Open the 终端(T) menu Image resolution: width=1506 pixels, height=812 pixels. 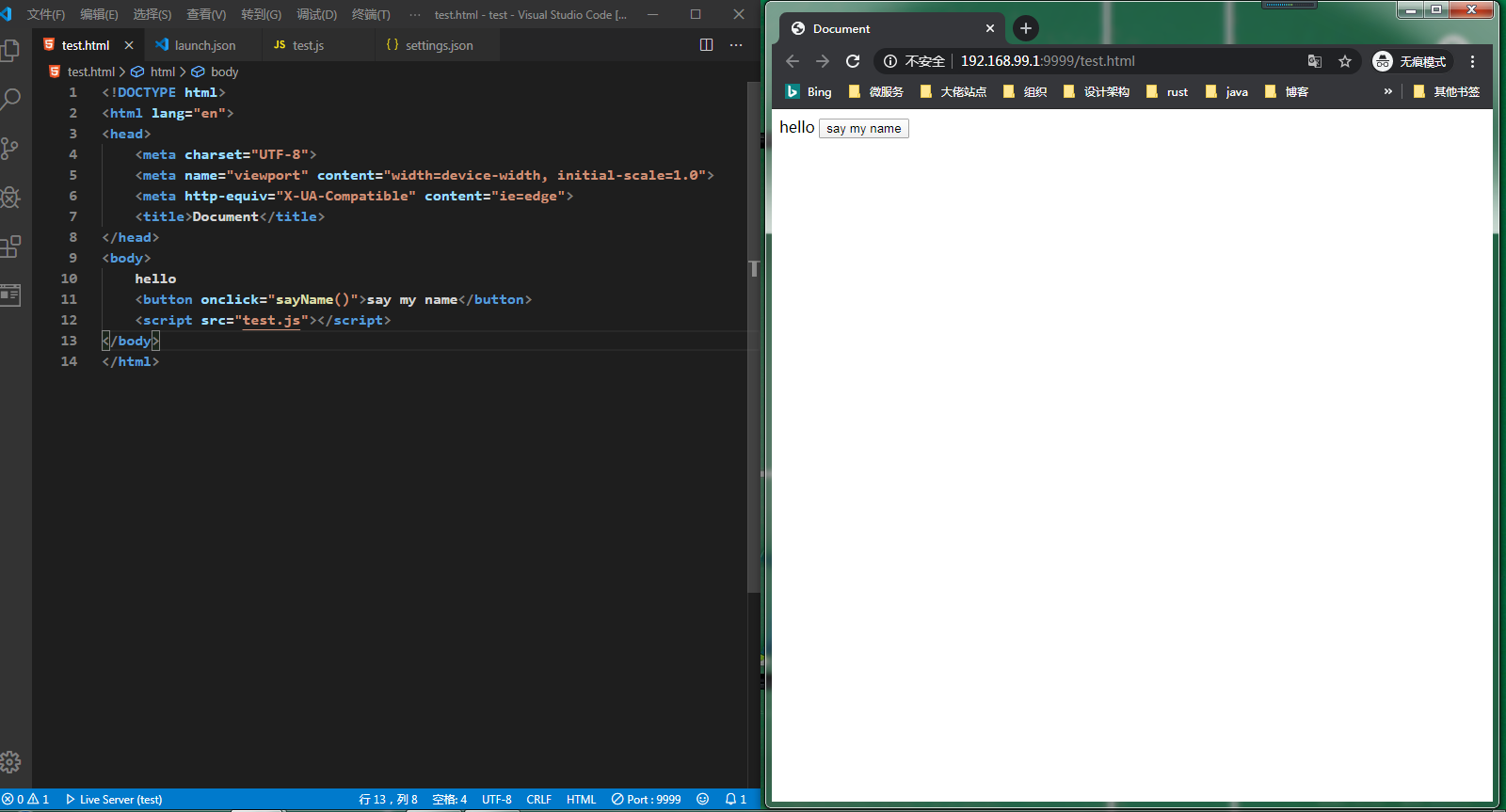click(371, 14)
